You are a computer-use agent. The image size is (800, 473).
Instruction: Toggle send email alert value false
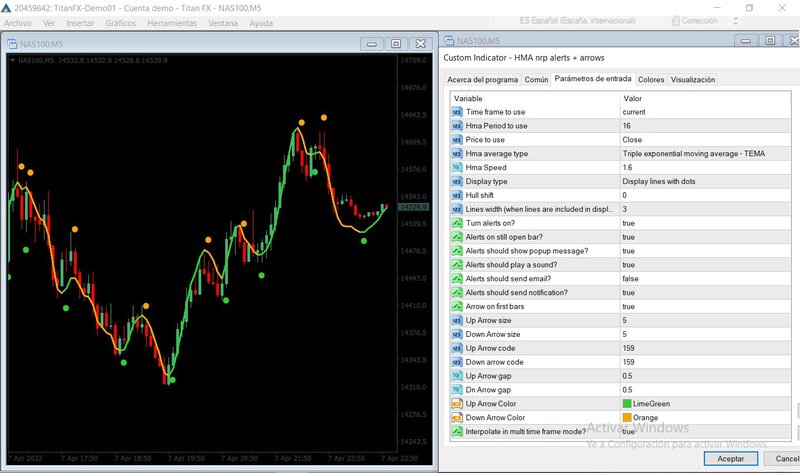[630, 279]
